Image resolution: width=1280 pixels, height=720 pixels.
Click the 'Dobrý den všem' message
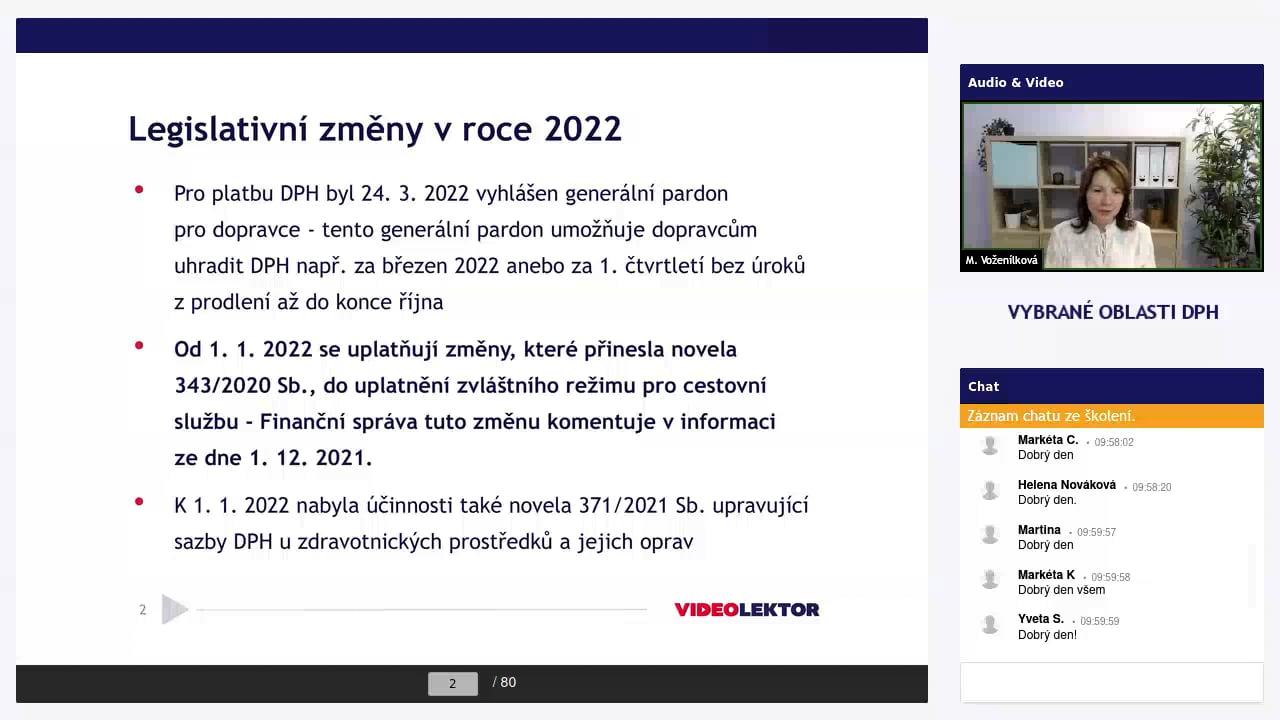coord(1061,590)
